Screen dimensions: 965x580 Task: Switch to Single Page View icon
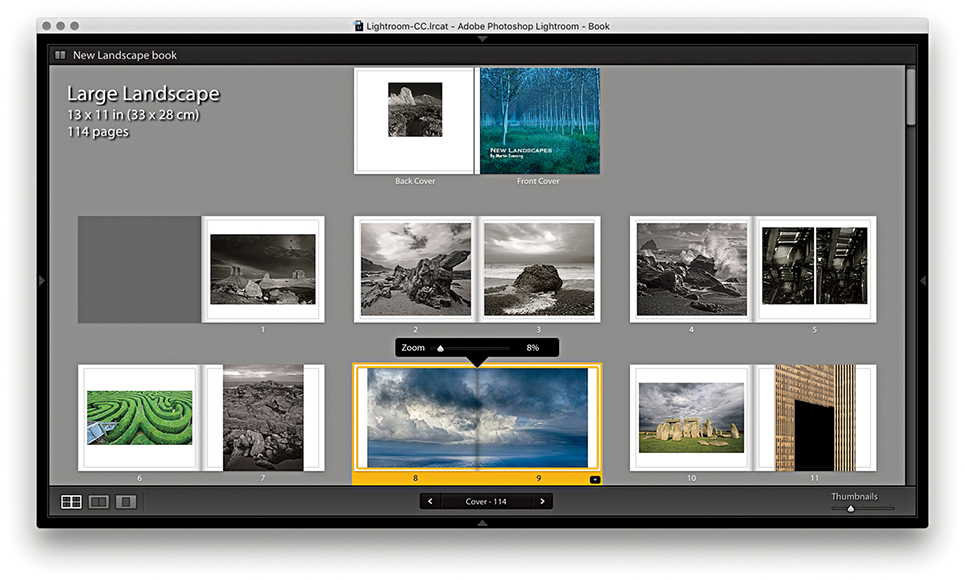click(126, 502)
